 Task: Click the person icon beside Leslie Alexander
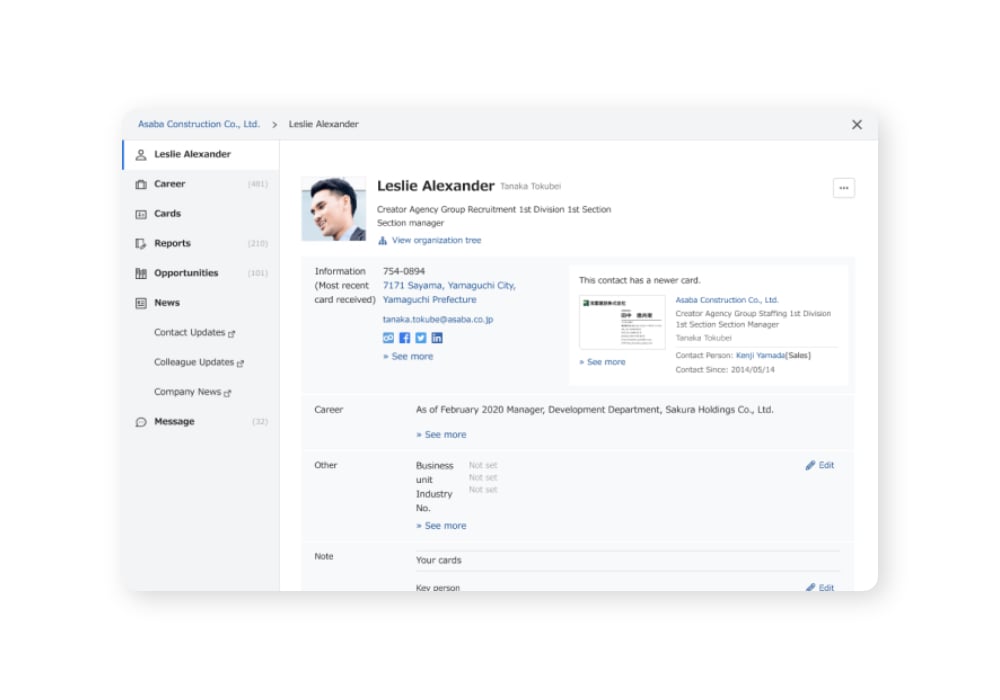click(141, 155)
